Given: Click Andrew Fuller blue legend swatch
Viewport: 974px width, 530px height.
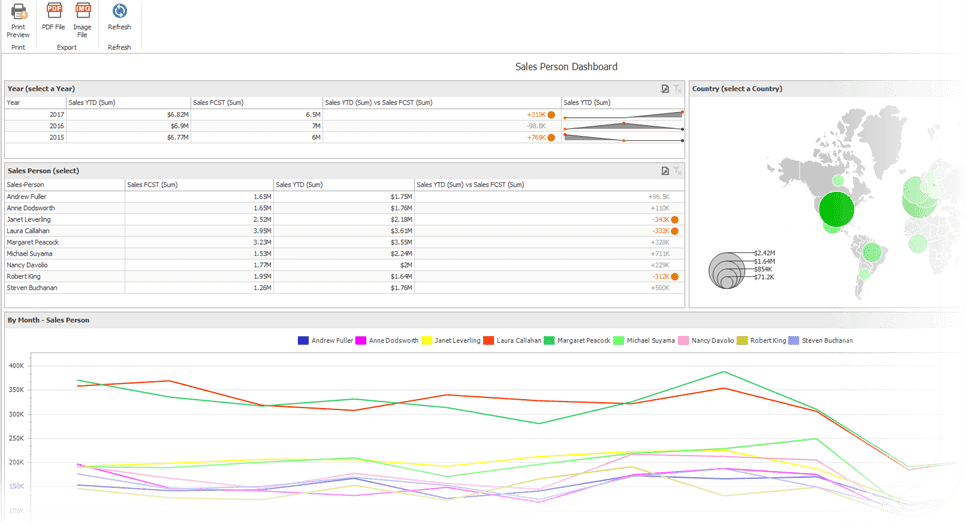Looking at the screenshot, I should coord(303,340).
